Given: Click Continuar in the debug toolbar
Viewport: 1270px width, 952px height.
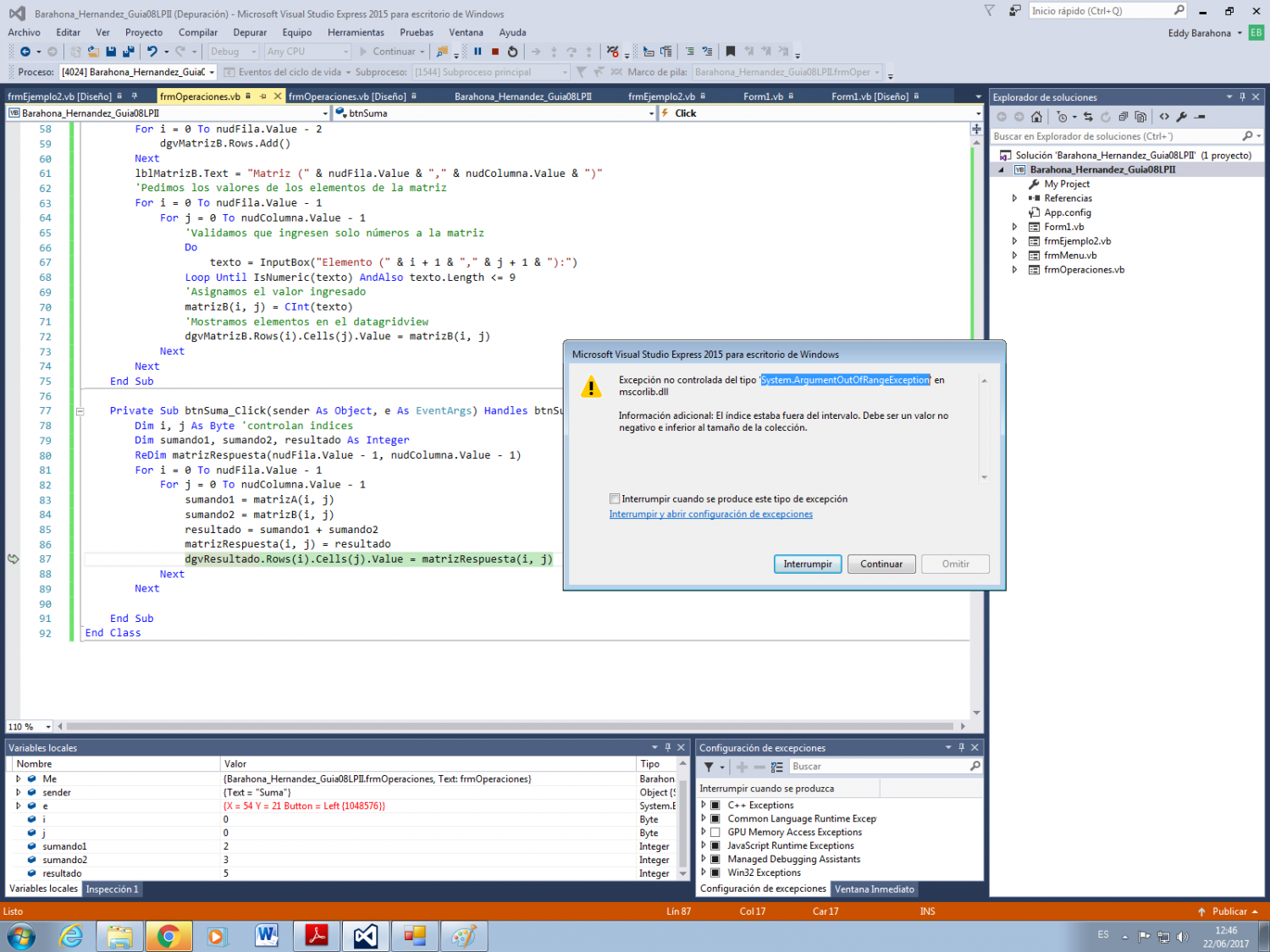Looking at the screenshot, I should coord(393,52).
